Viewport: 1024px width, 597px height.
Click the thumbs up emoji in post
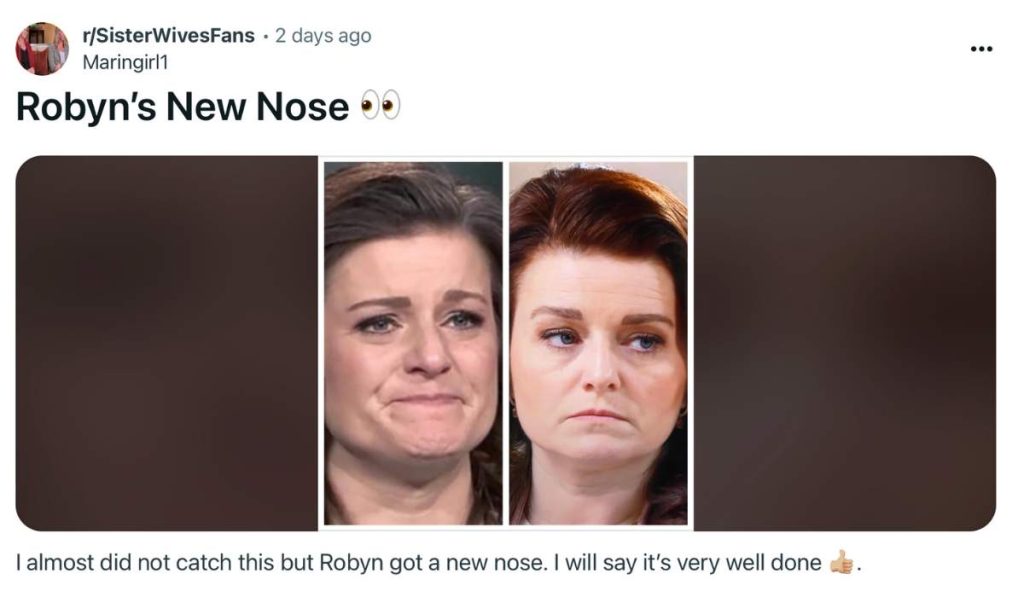click(x=842, y=563)
